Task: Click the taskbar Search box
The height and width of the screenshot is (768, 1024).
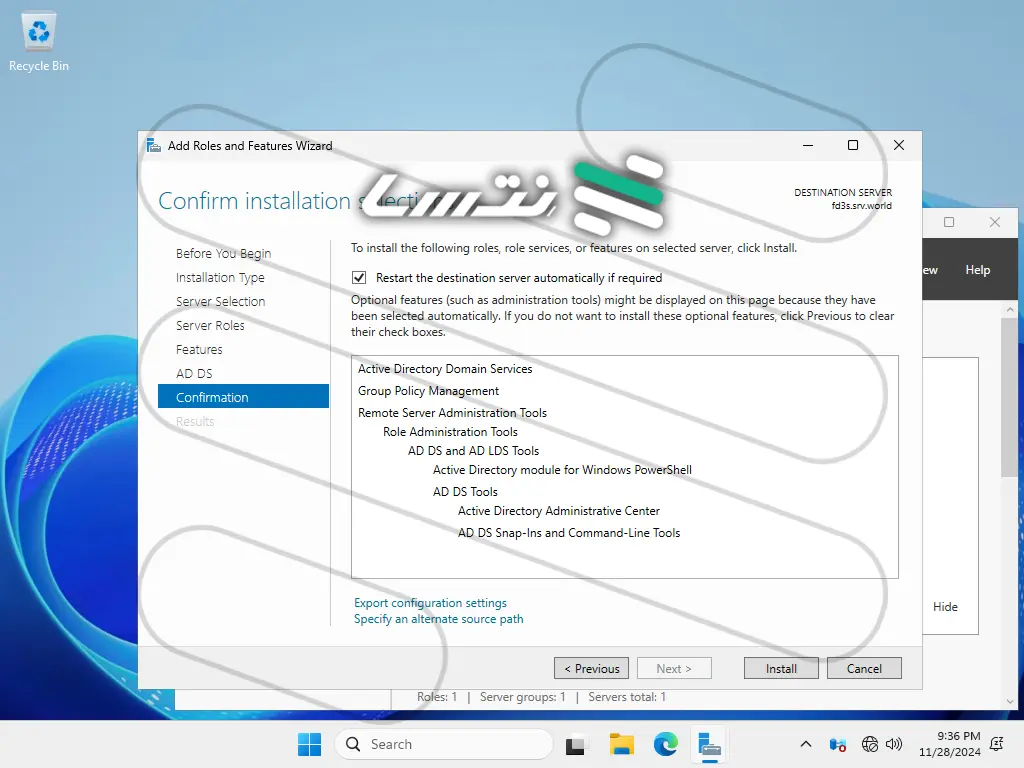Action: (x=444, y=744)
